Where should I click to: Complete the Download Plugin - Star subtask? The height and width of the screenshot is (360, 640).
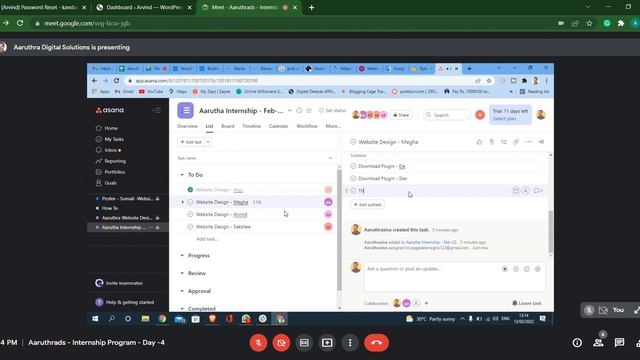353,178
